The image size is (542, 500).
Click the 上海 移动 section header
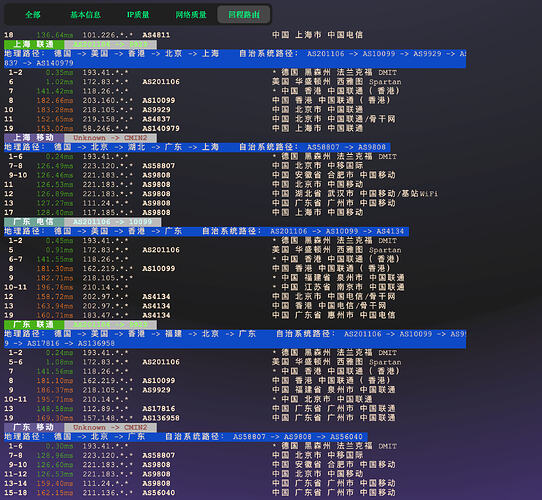[34, 138]
